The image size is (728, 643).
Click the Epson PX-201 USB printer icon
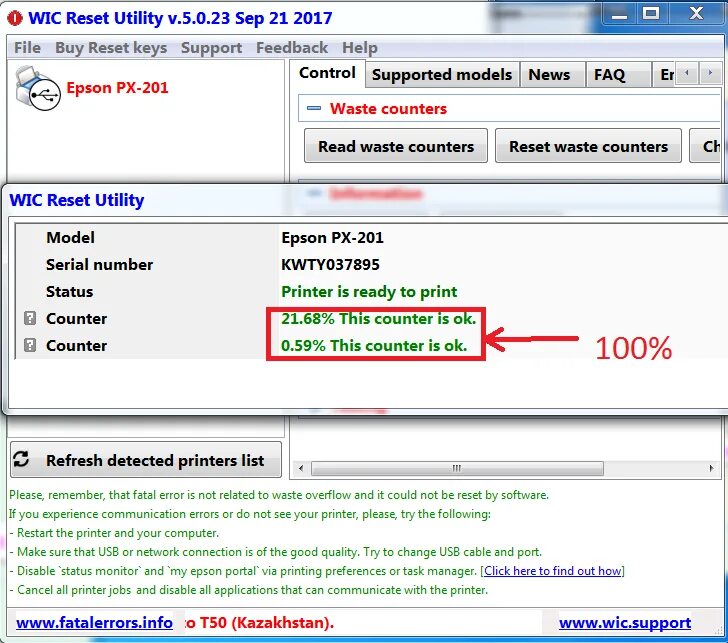tap(38, 88)
